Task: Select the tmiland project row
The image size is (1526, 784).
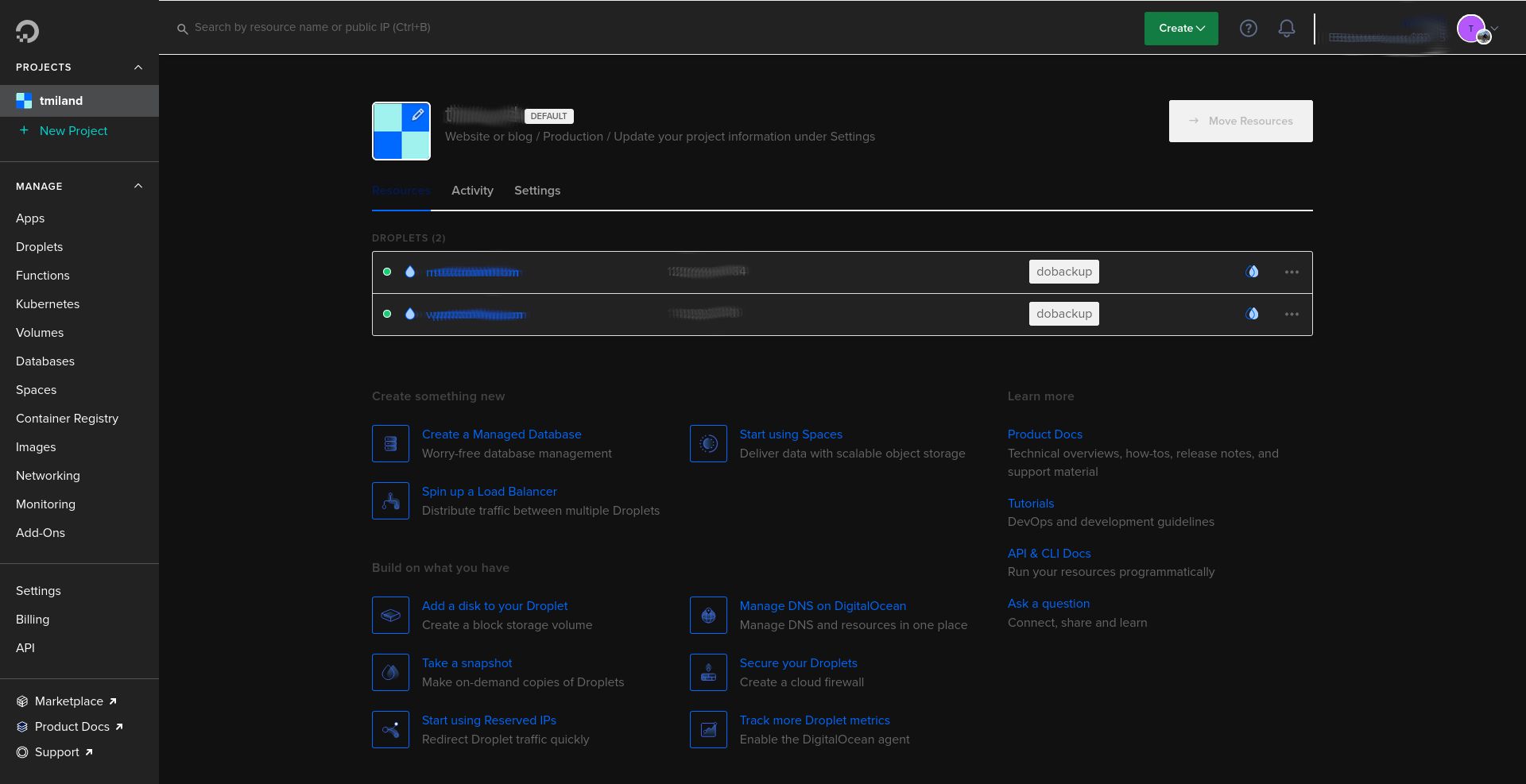Action: click(x=79, y=101)
